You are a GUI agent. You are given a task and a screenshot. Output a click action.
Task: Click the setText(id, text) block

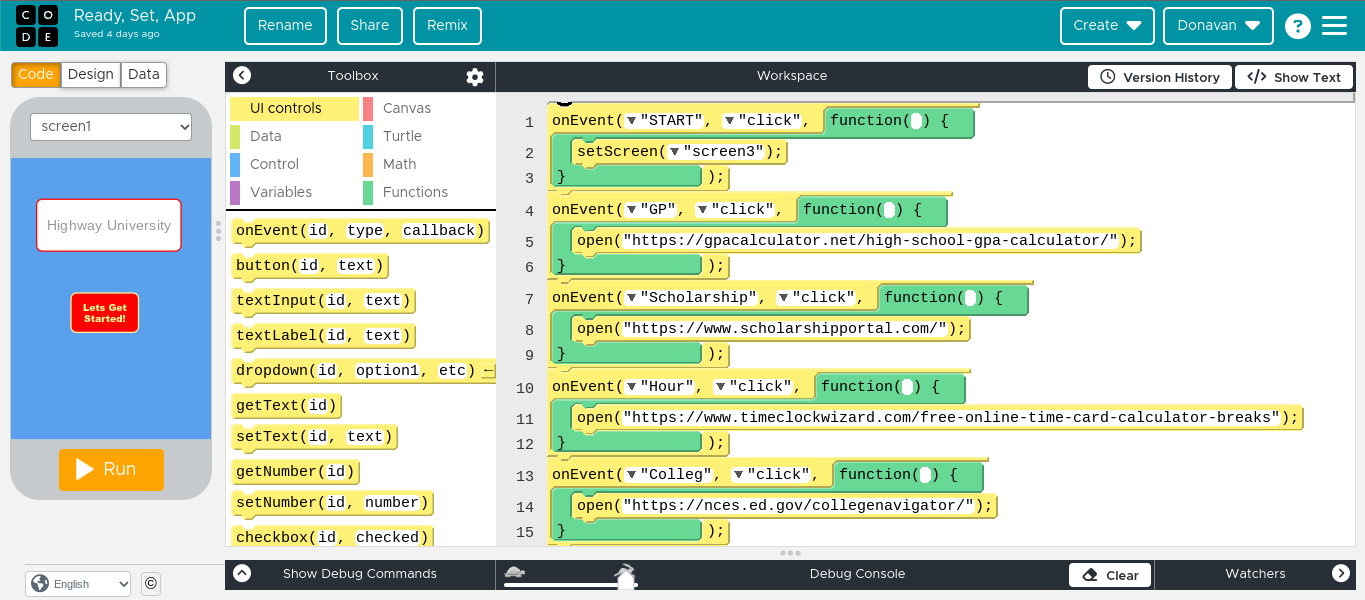coord(314,437)
